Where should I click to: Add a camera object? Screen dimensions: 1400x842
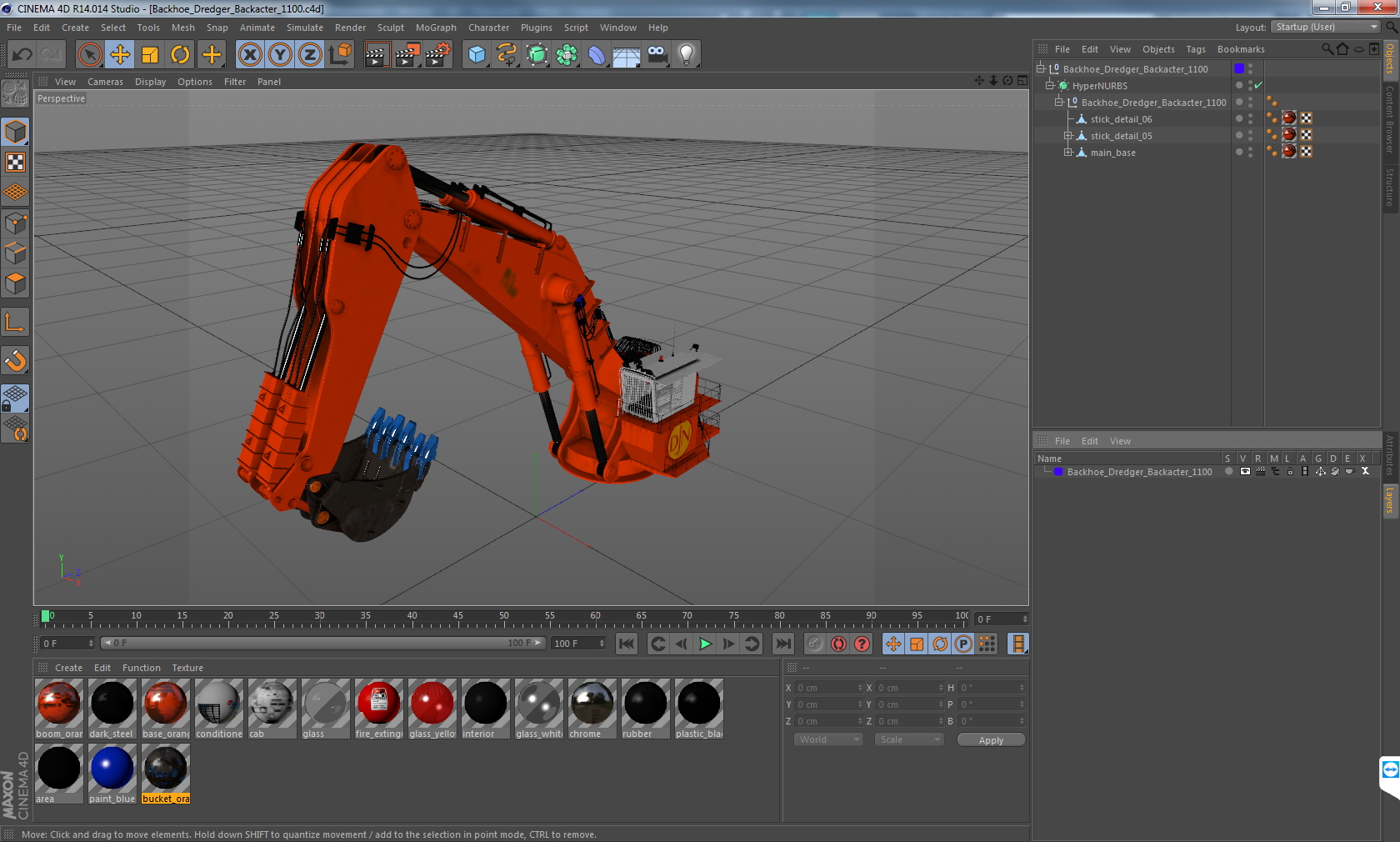(657, 55)
